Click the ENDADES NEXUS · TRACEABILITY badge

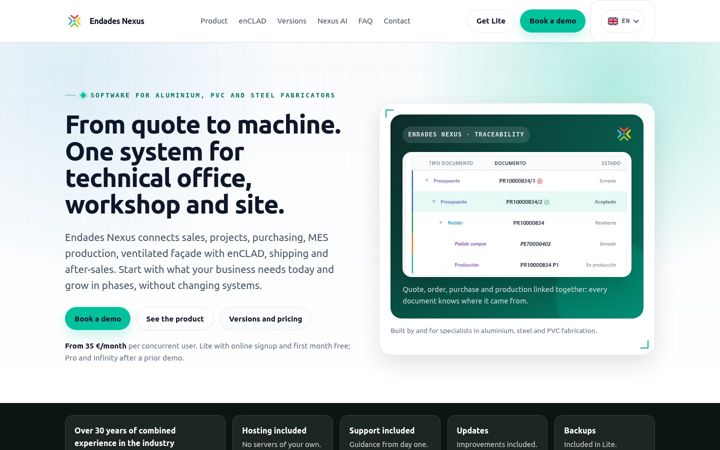tap(466, 135)
